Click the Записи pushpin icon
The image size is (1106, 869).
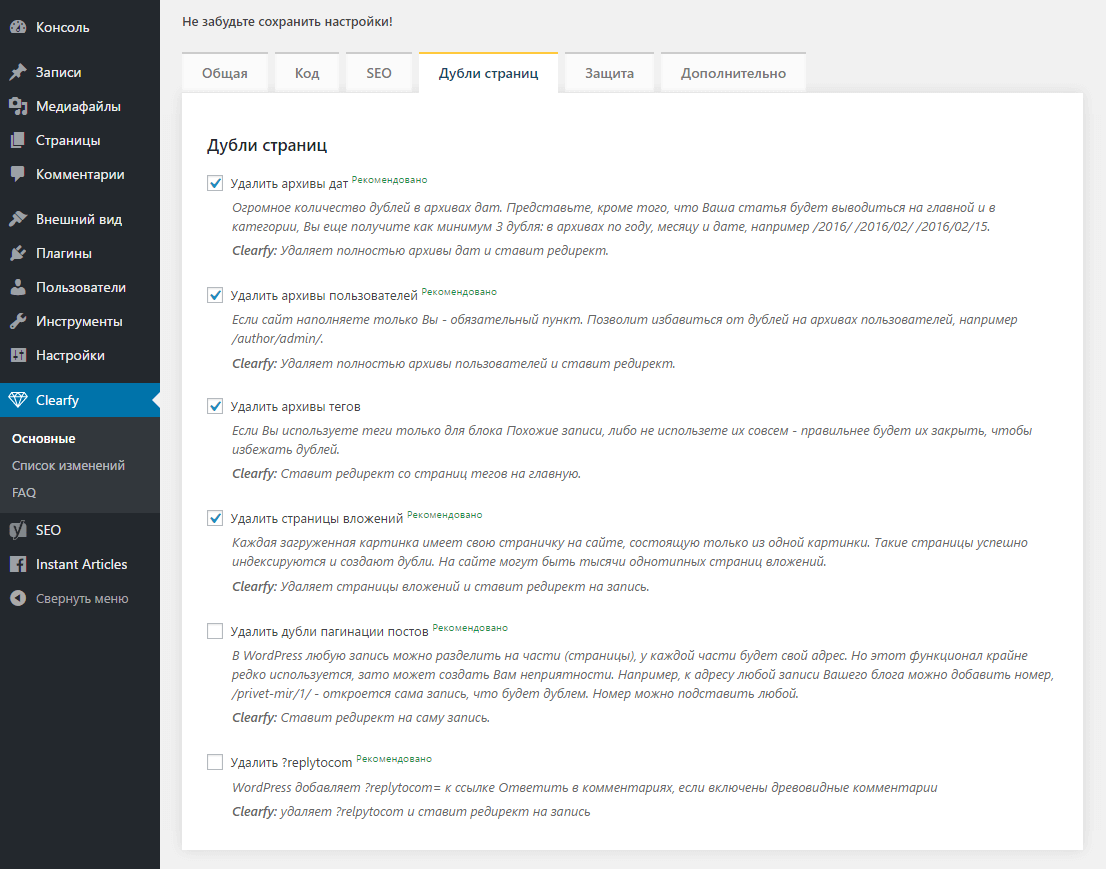(x=18, y=73)
